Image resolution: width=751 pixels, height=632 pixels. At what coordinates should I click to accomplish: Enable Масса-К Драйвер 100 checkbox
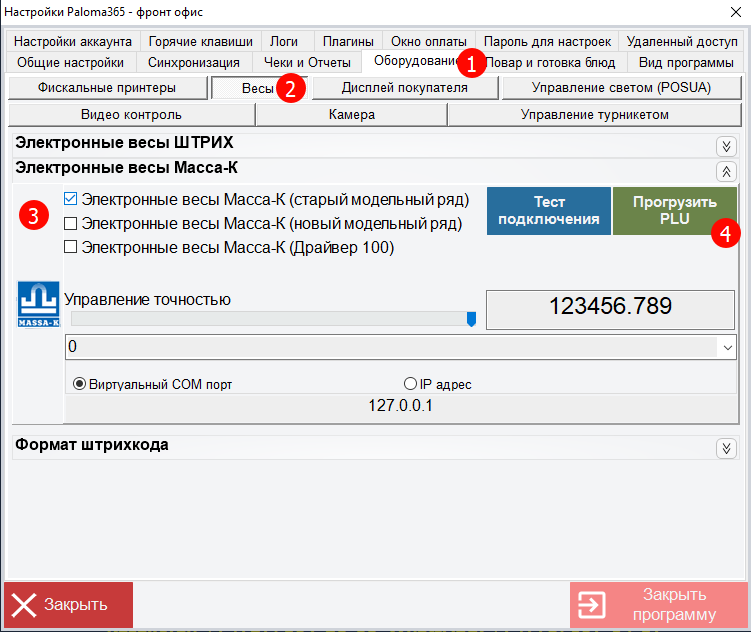coord(70,247)
